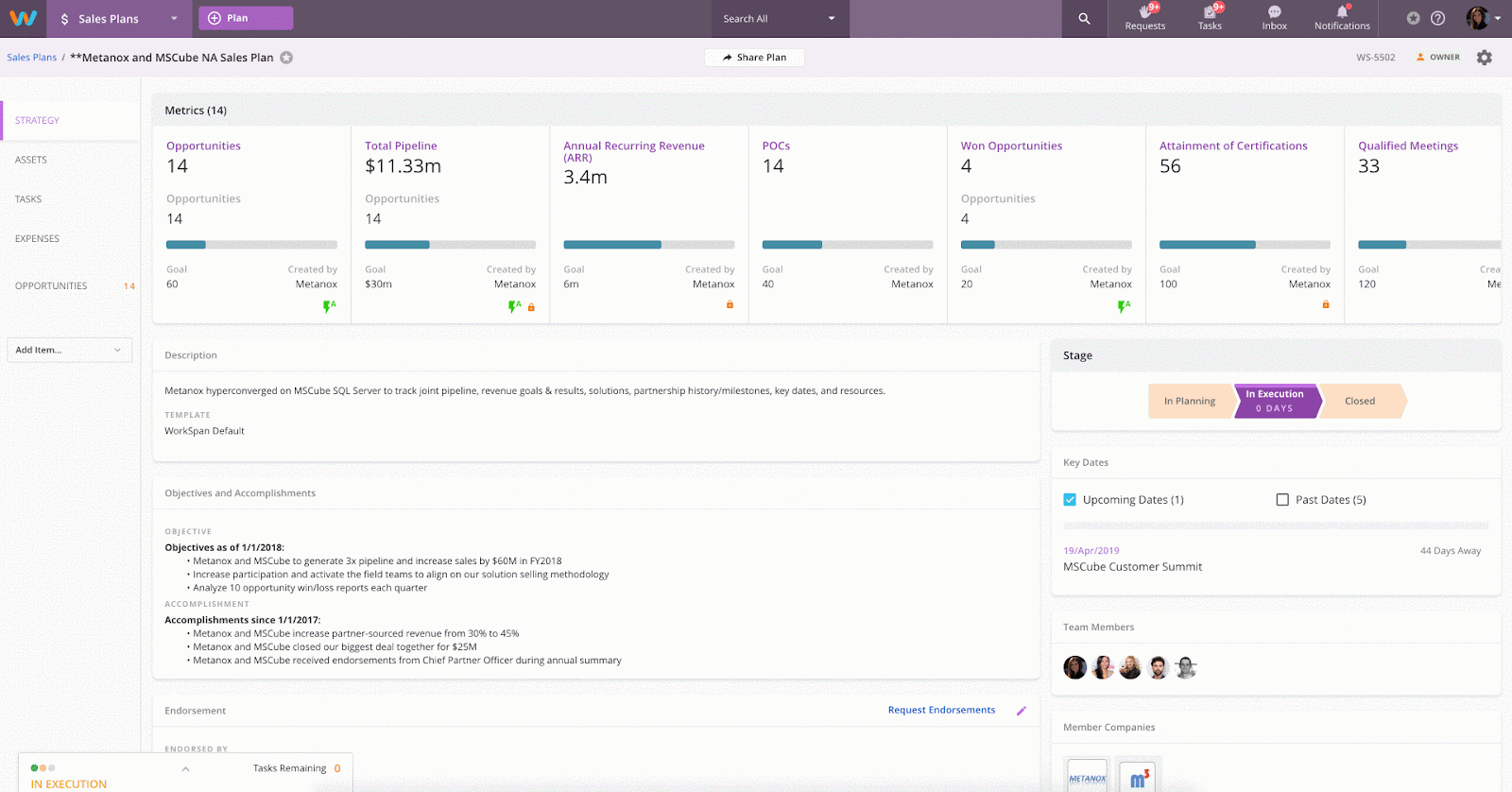Open the Opportunities sidebar tab
Screen dimensions: 1512x792
click(51, 286)
